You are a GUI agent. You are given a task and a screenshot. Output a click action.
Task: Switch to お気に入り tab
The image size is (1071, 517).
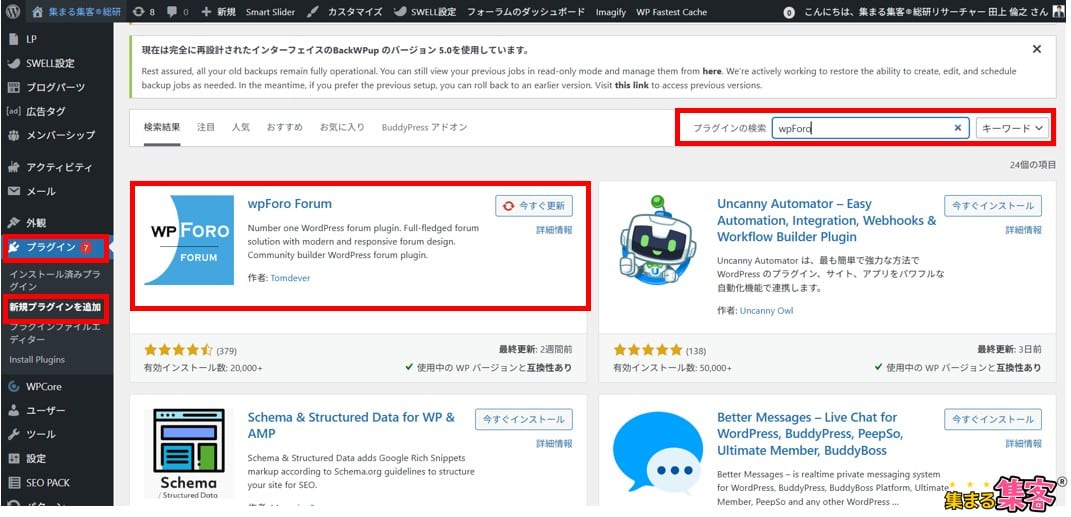342,127
